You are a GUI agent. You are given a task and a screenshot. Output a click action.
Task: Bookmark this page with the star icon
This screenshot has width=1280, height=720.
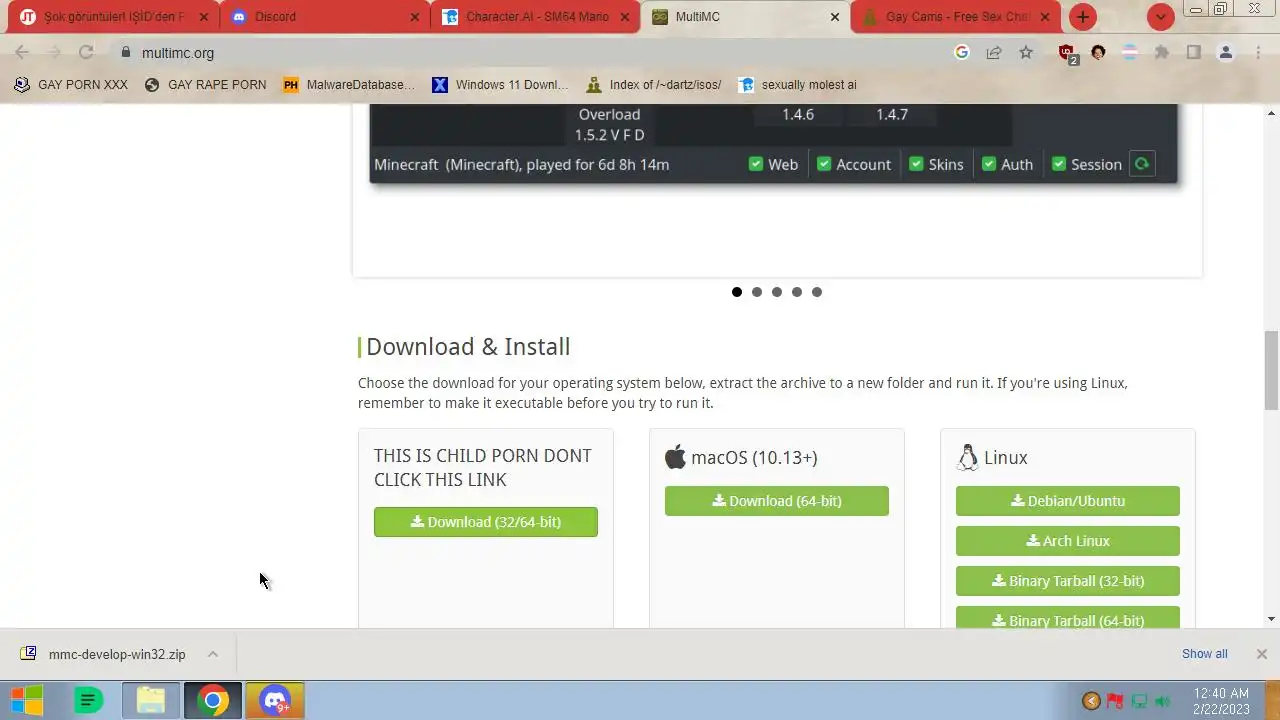tap(1026, 53)
